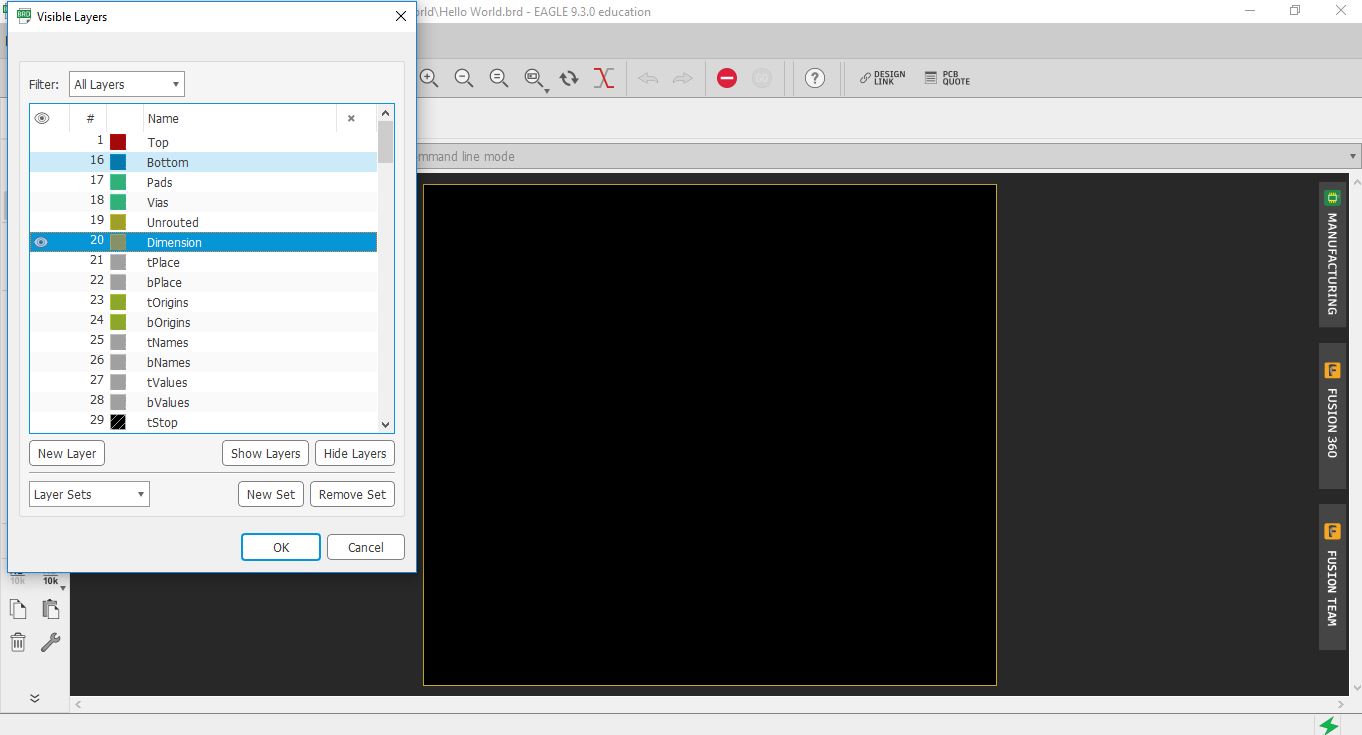This screenshot has height=735, width=1362.
Task: Click the red Top layer color swatch
Action: click(x=118, y=142)
